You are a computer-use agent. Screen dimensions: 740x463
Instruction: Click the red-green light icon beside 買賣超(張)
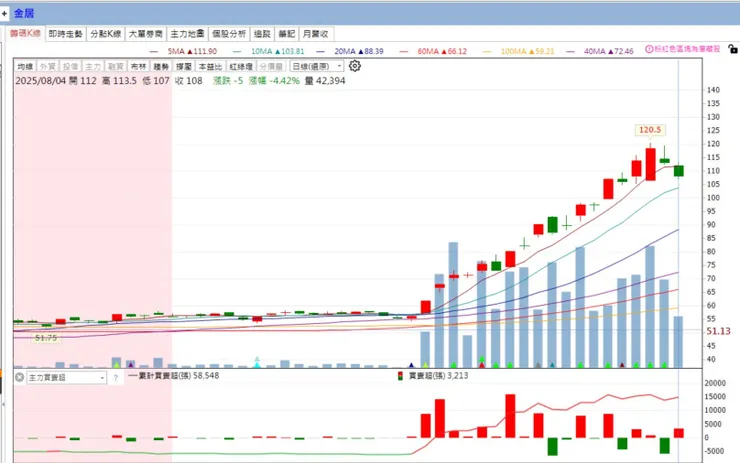pyautogui.click(x=400, y=376)
